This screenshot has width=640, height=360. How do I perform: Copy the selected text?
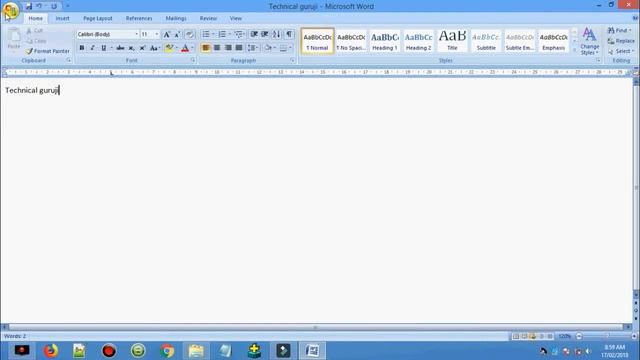36,41
